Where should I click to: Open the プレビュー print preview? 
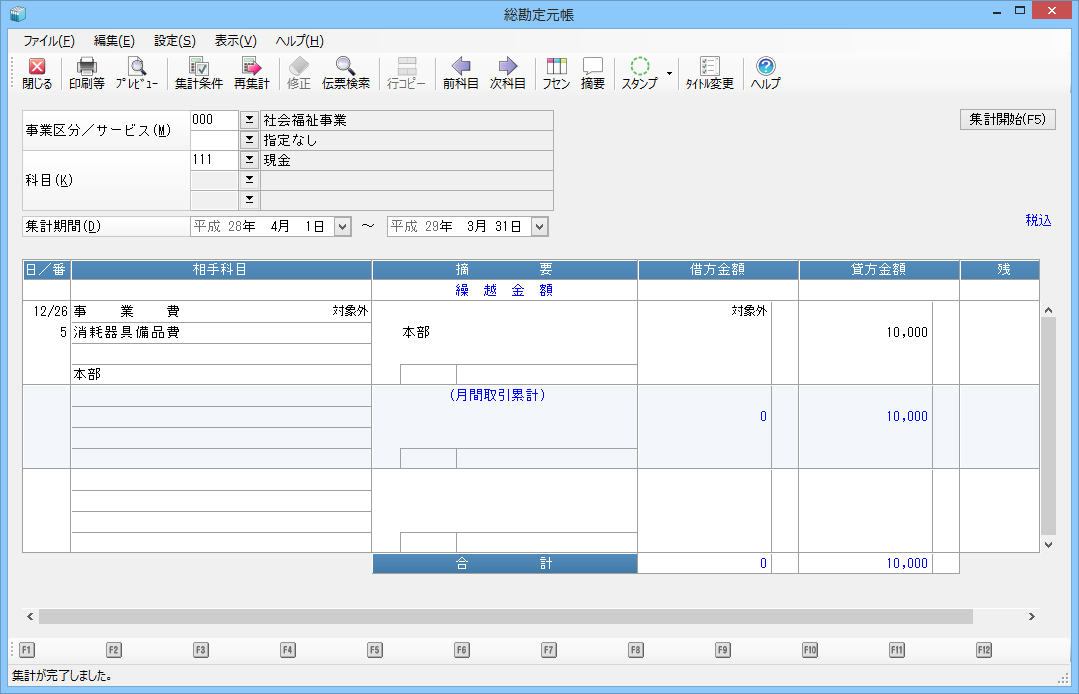pos(136,74)
